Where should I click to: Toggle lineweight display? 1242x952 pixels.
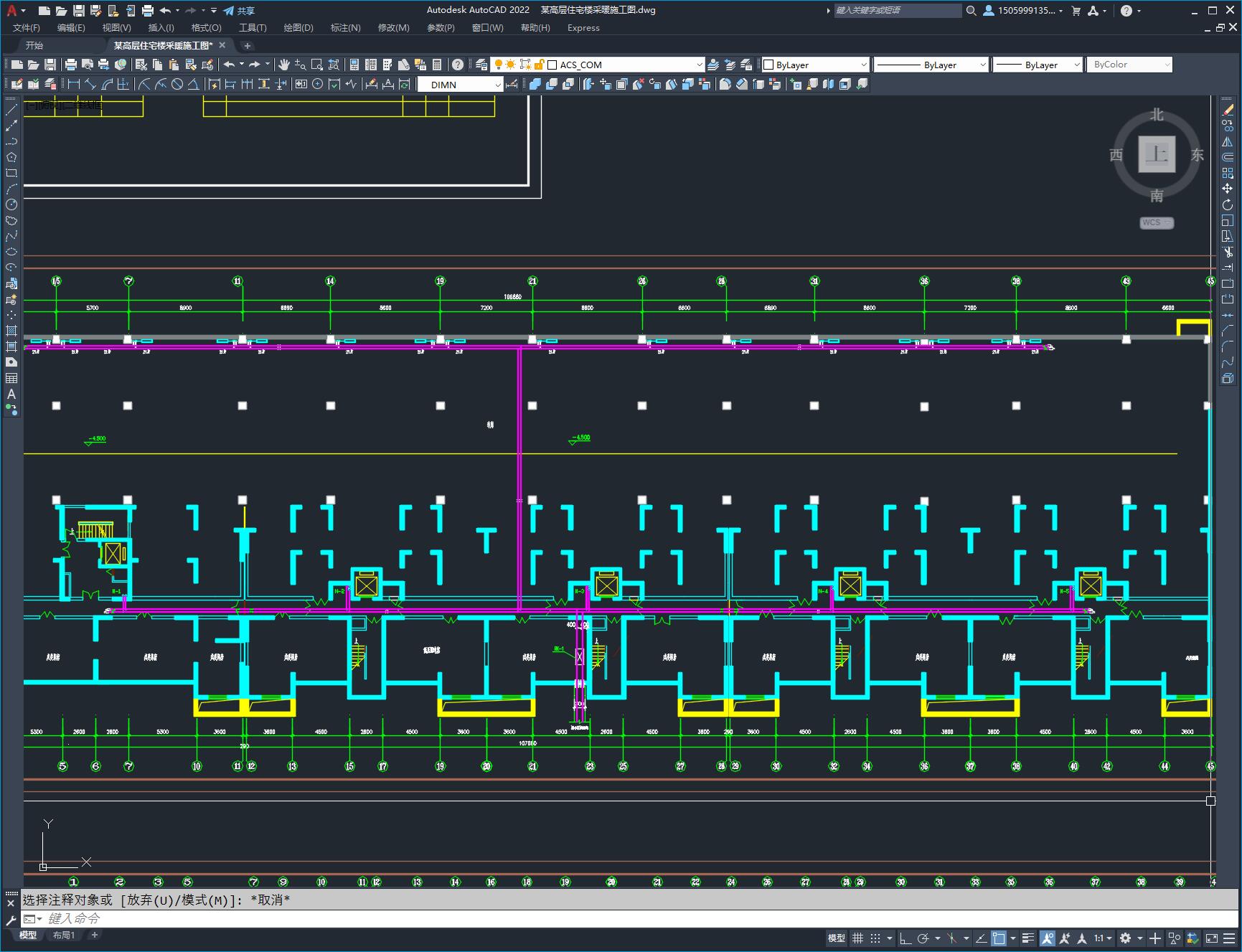tap(1028, 938)
